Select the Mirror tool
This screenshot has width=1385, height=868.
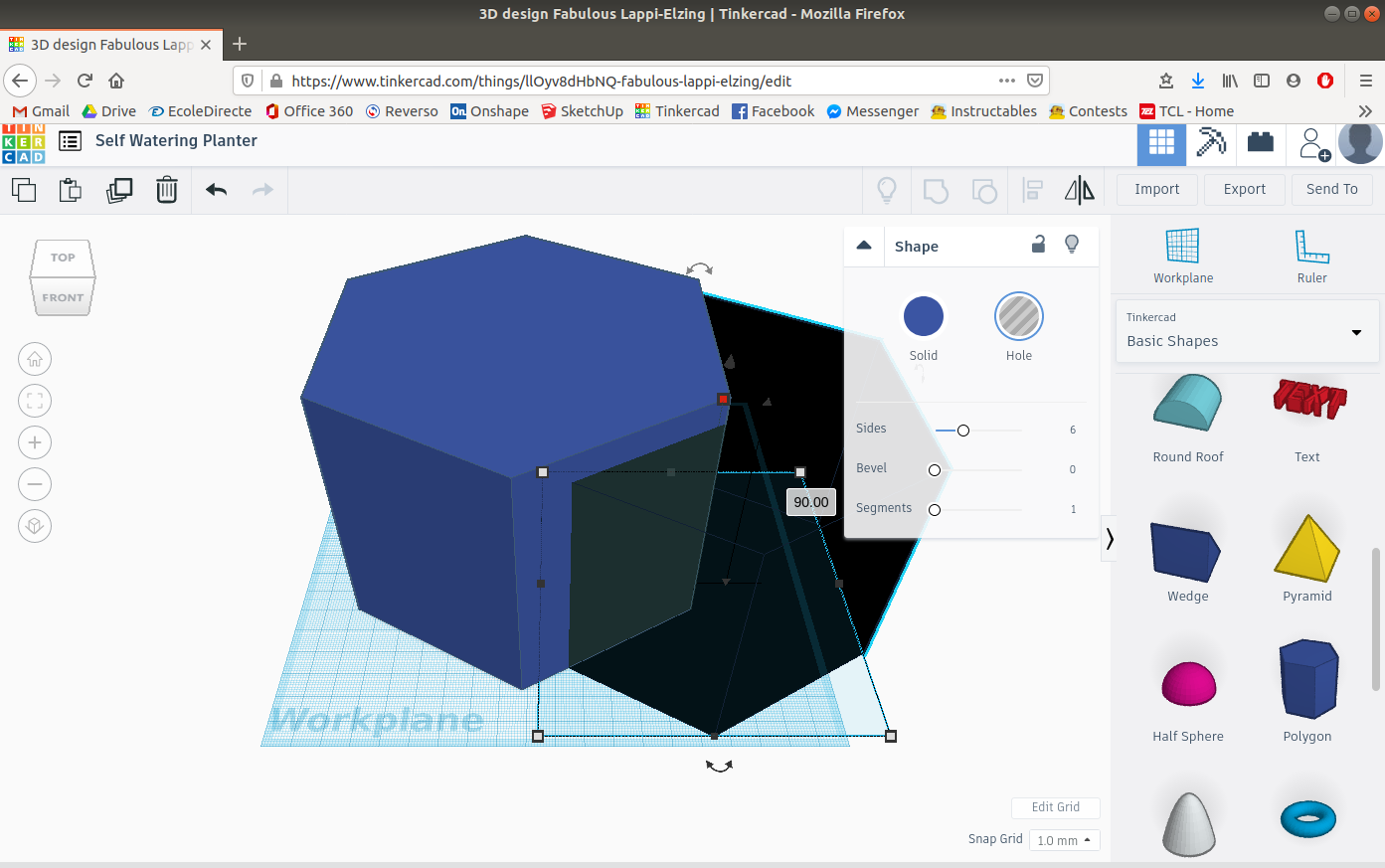coord(1080,190)
